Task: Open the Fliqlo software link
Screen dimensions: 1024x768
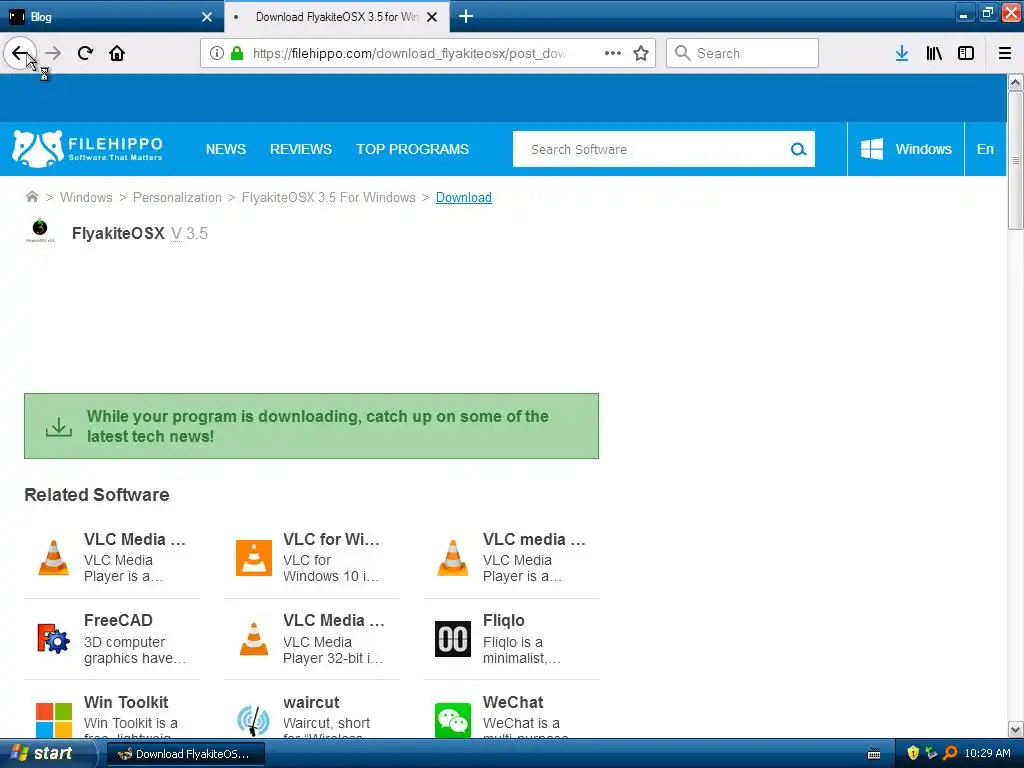Action: [504, 620]
